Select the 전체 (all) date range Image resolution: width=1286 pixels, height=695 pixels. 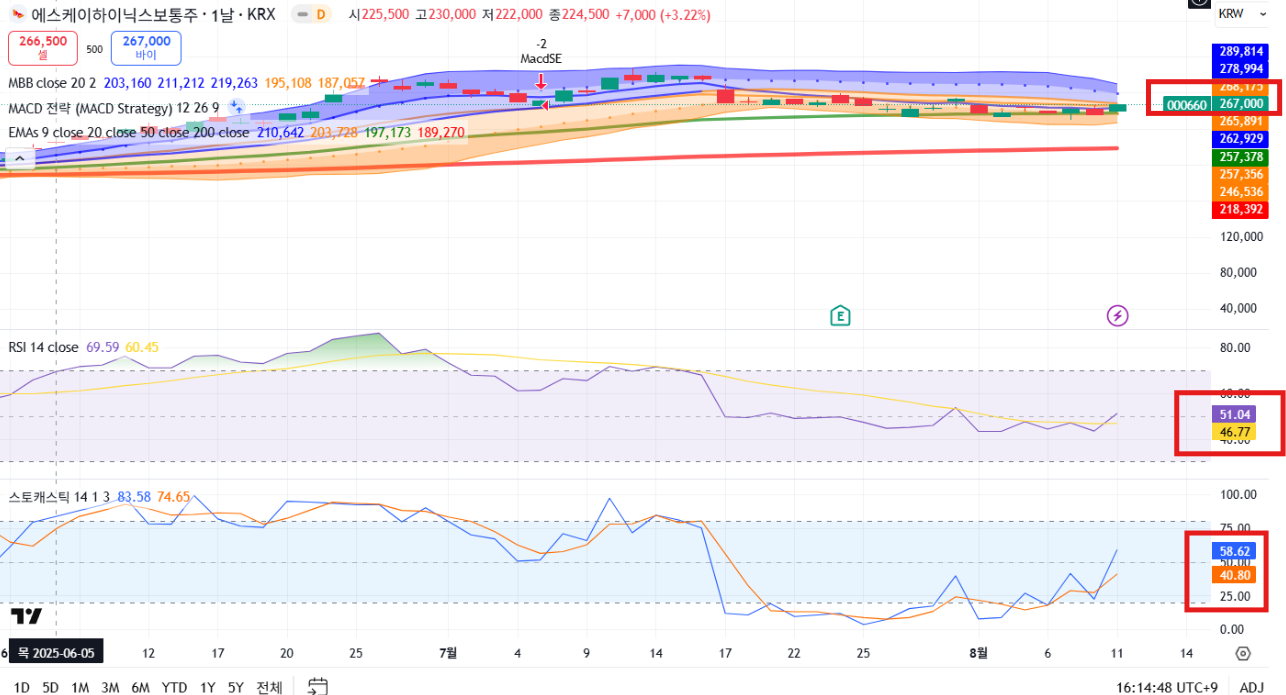tap(269, 687)
